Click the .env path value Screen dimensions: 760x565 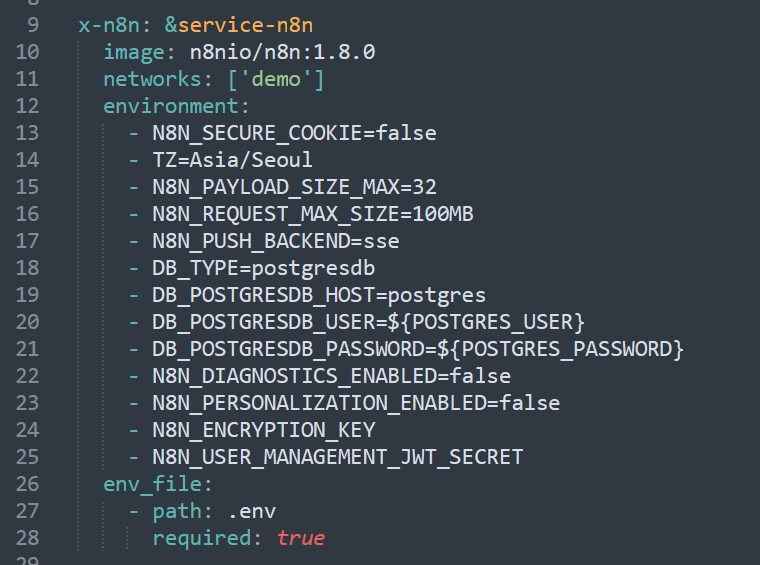coord(251,511)
